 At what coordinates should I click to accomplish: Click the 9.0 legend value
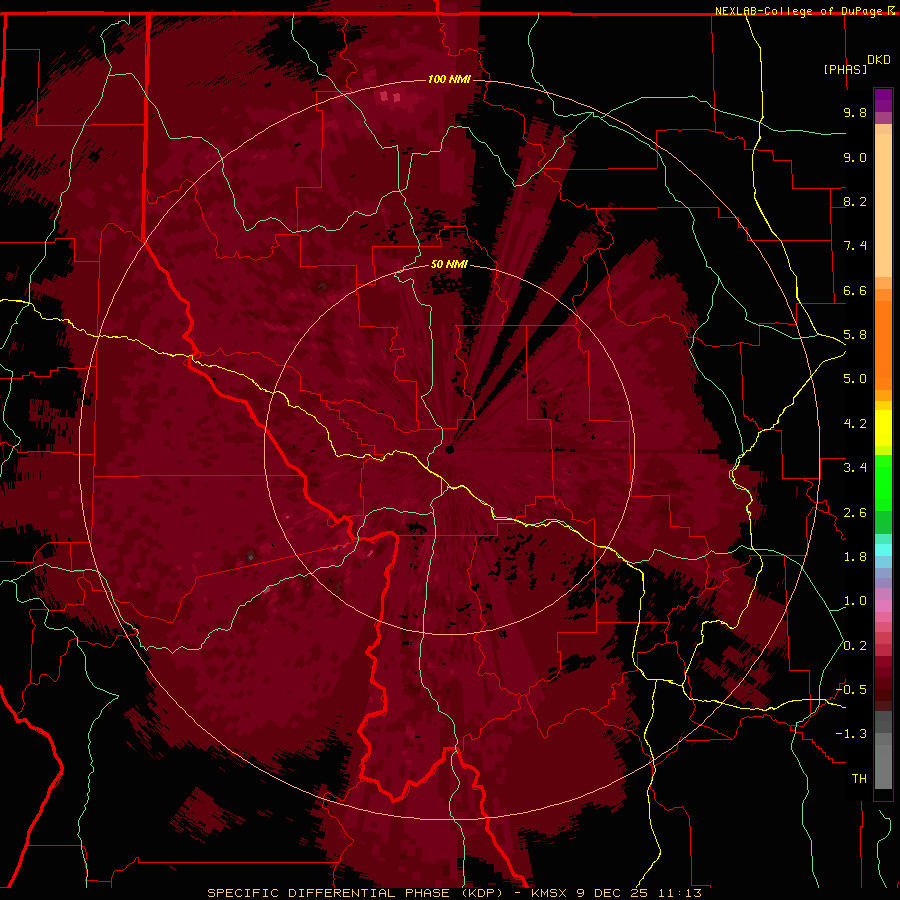coord(855,157)
